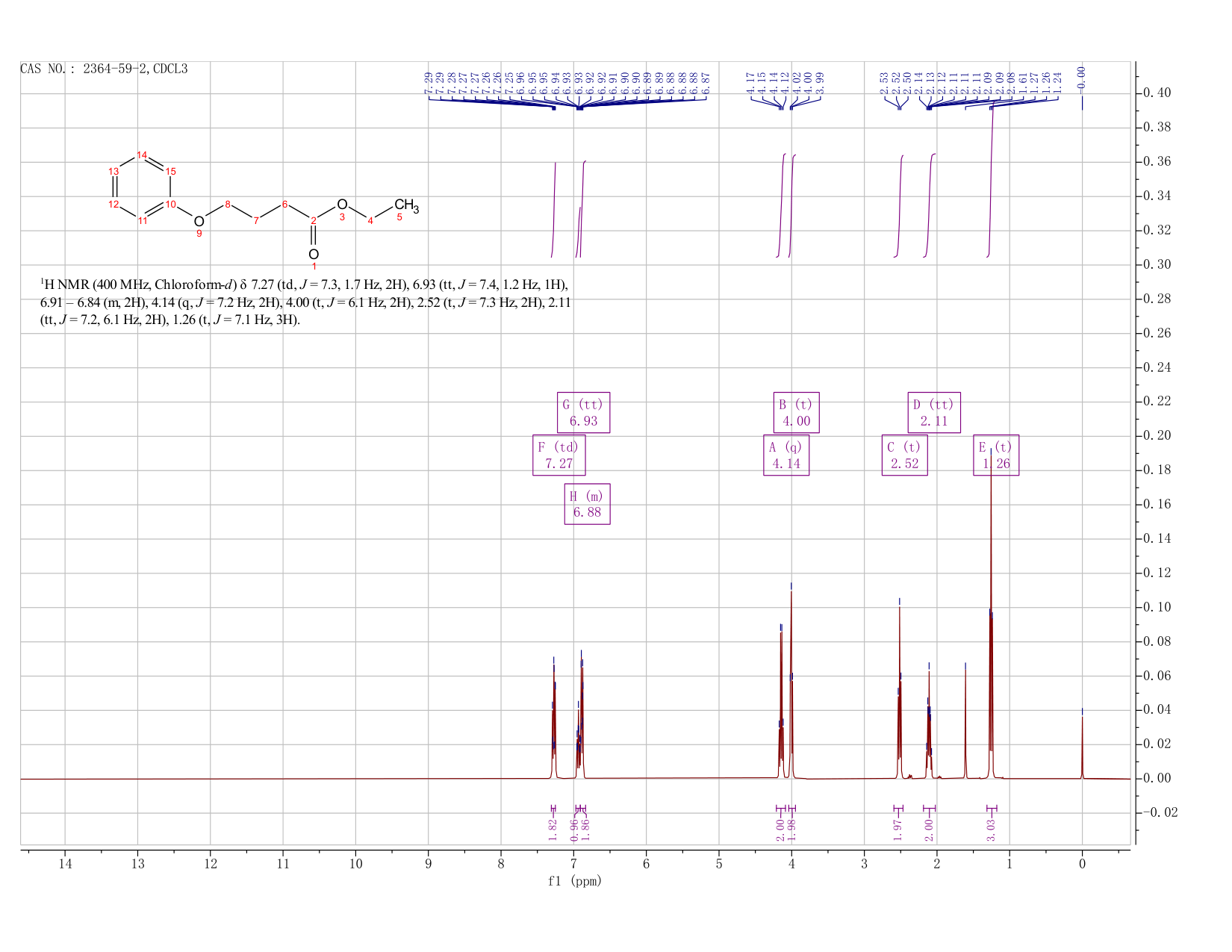The width and height of the screenshot is (1232, 952).
Task: Click carbonyl oxygen atom labeled 1
Action: [x=314, y=255]
